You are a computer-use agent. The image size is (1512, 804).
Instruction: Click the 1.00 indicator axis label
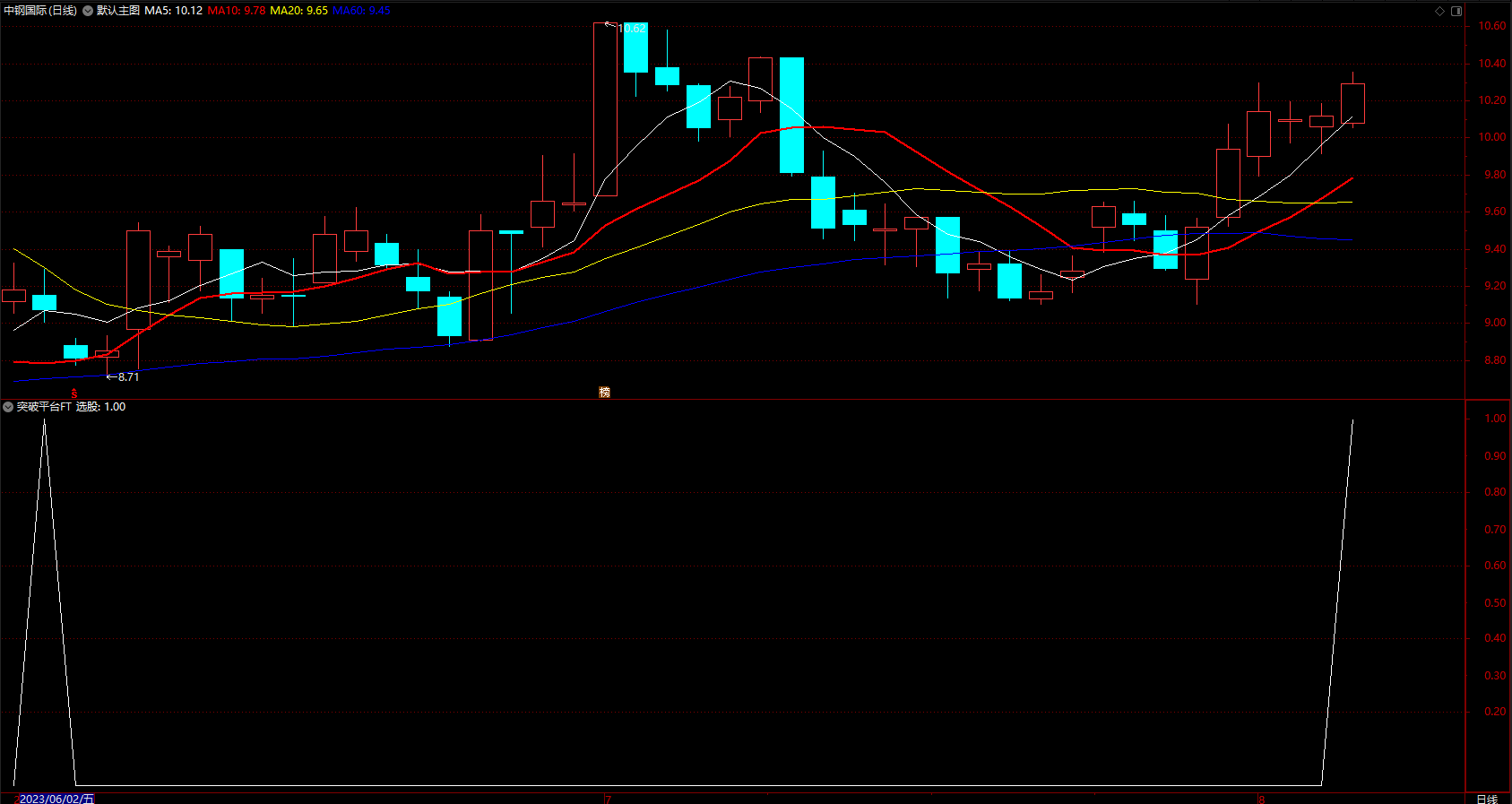pos(1495,419)
